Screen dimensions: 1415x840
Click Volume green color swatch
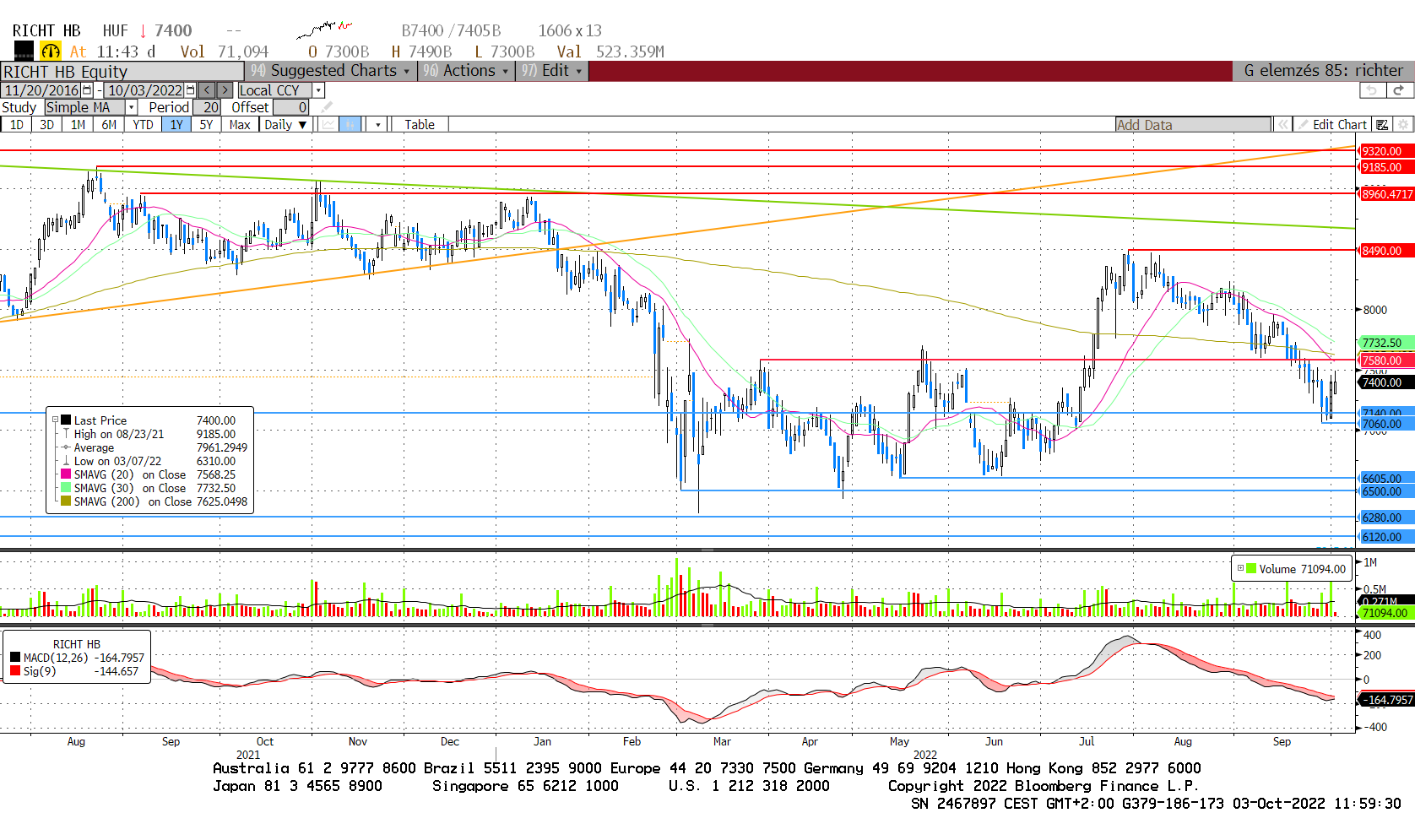point(1251,568)
